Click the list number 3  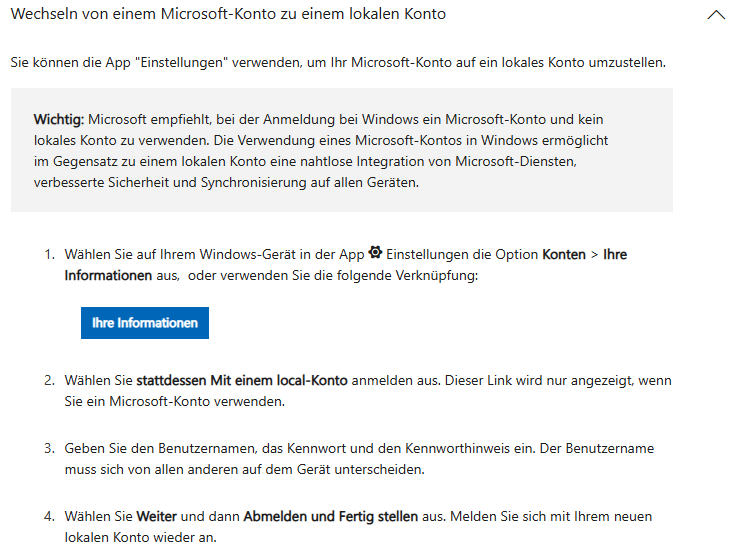coord(48,449)
